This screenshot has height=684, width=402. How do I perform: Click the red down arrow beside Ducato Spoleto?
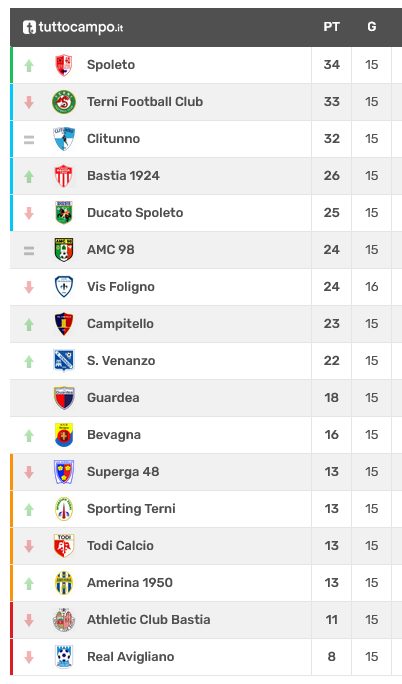tap(29, 213)
